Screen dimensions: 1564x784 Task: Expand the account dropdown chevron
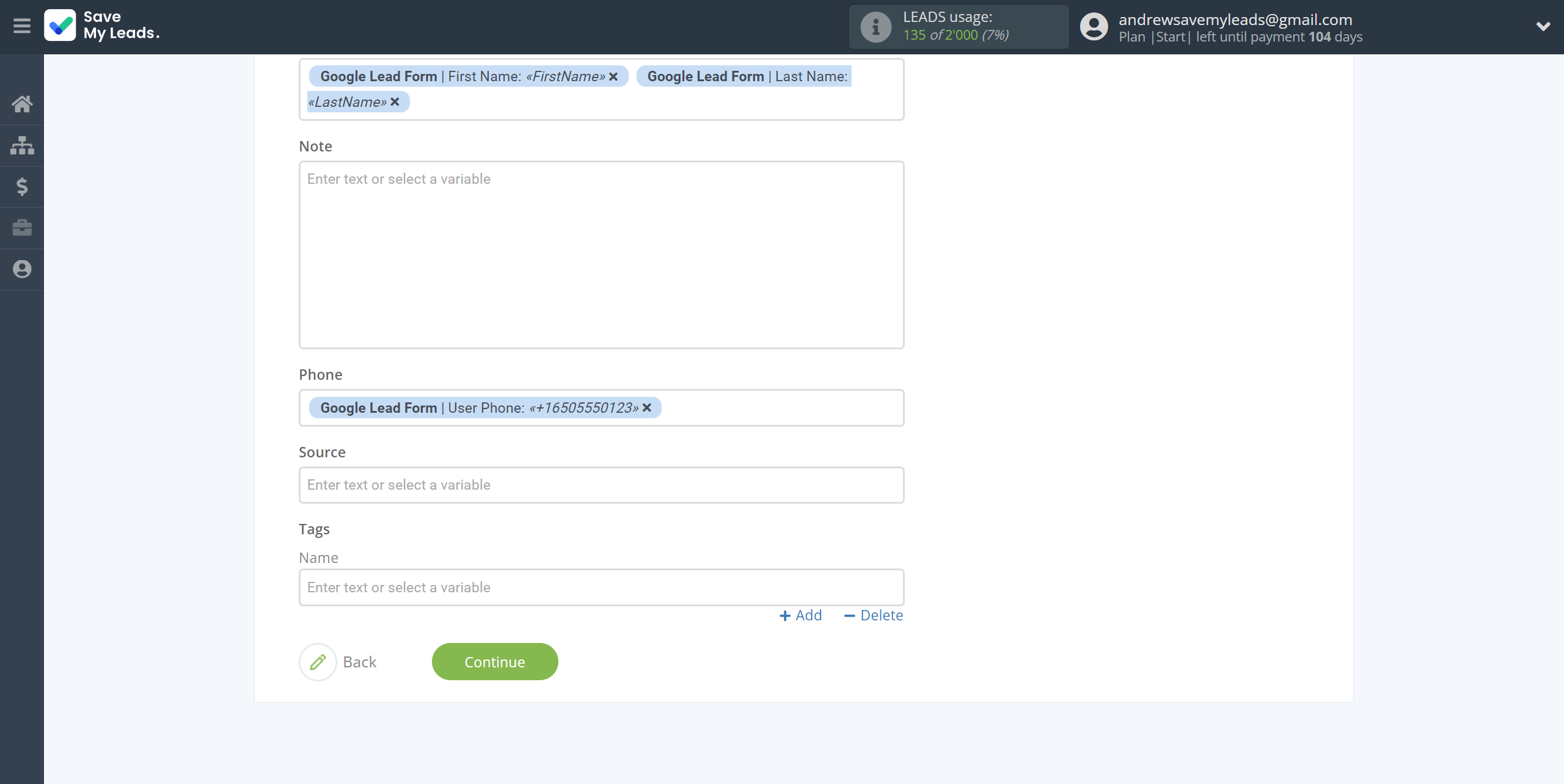tap(1543, 26)
